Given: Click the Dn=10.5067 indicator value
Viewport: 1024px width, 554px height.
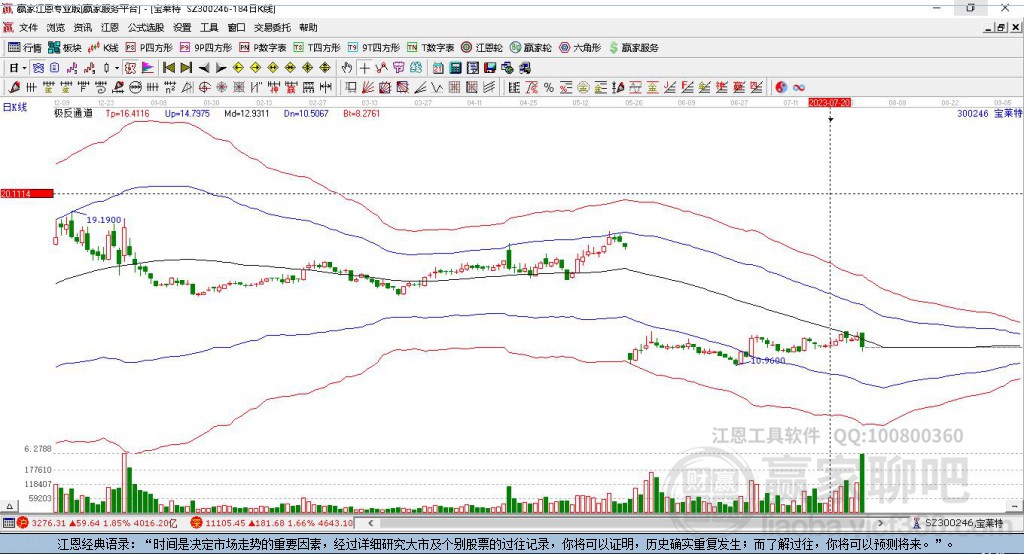Looking at the screenshot, I should click(306, 114).
